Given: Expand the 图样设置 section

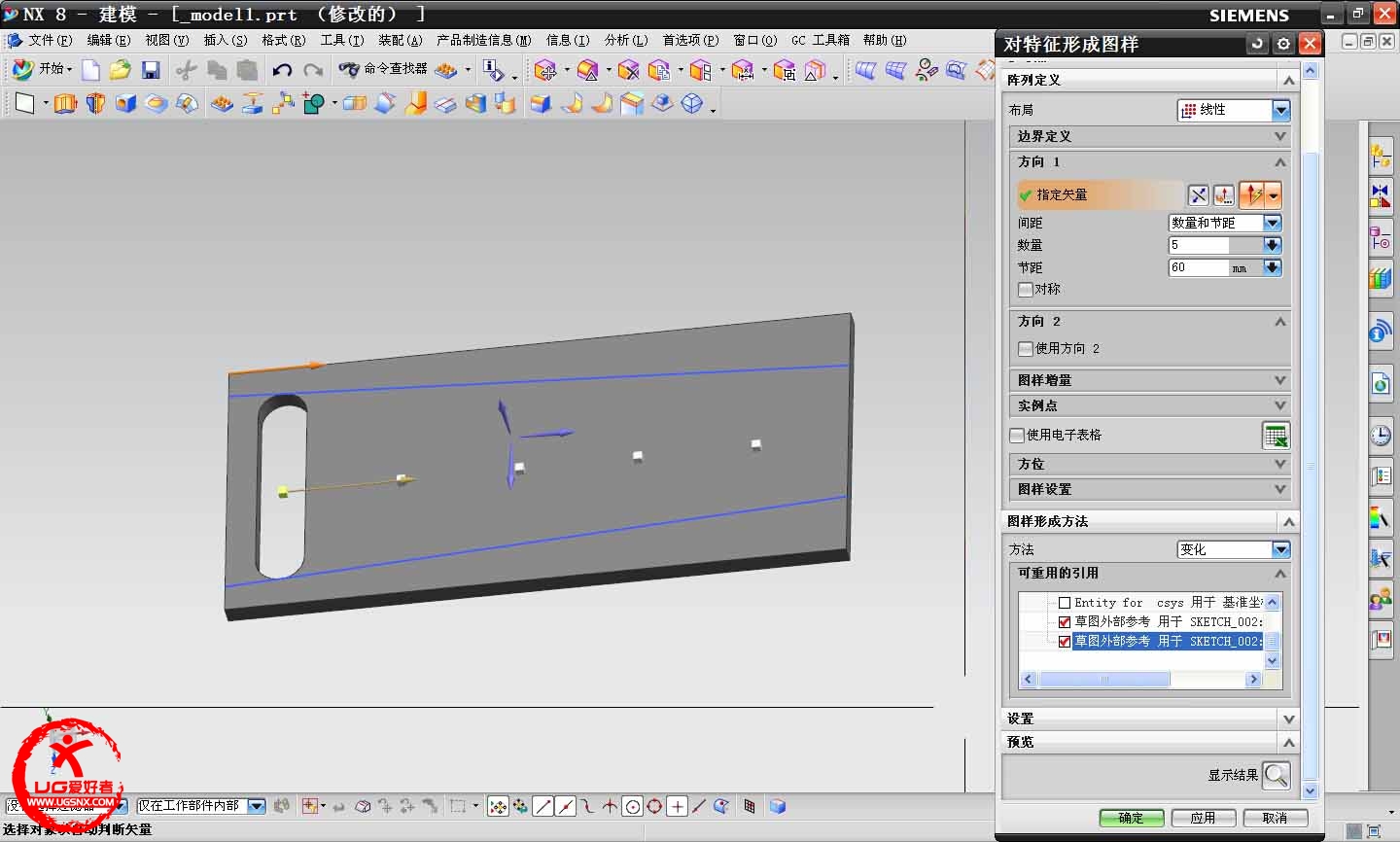Looking at the screenshot, I should [1150, 489].
